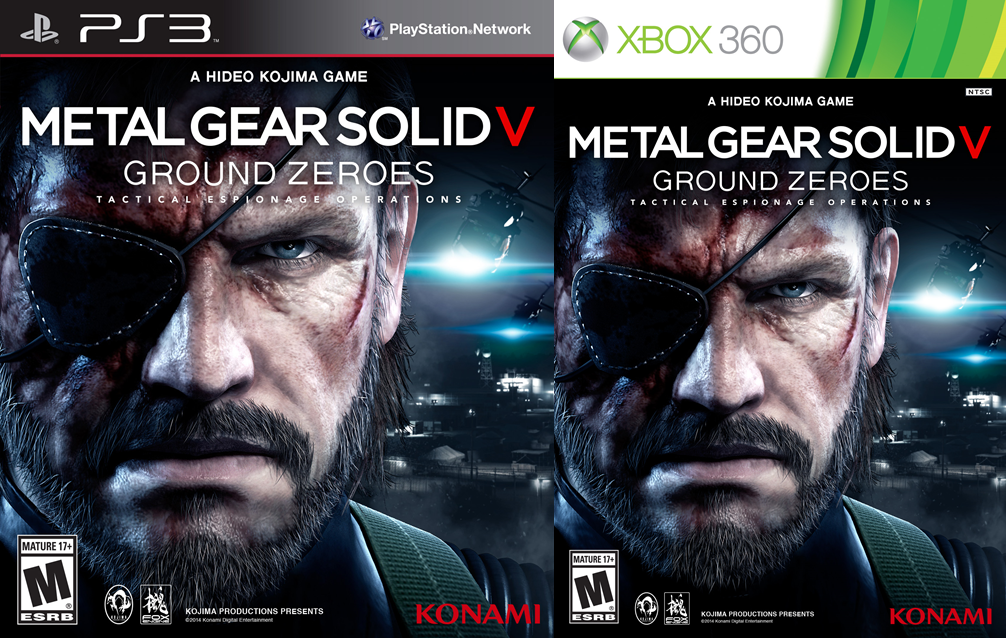Click Kojima Productions Presents text on Xbox cover
Image resolution: width=1006 pixels, height=638 pixels.
point(758,614)
